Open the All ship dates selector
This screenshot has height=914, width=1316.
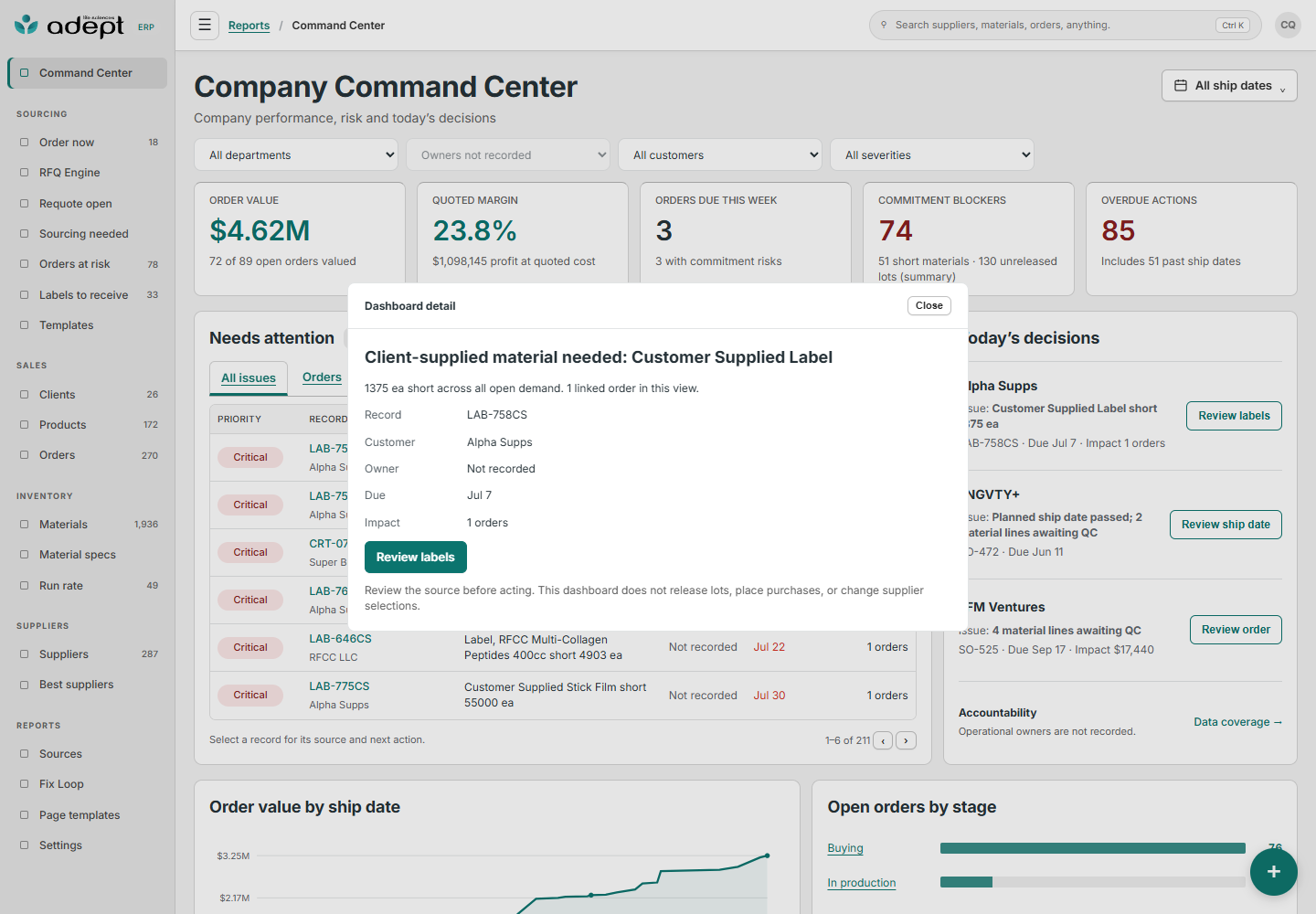pos(1229,86)
